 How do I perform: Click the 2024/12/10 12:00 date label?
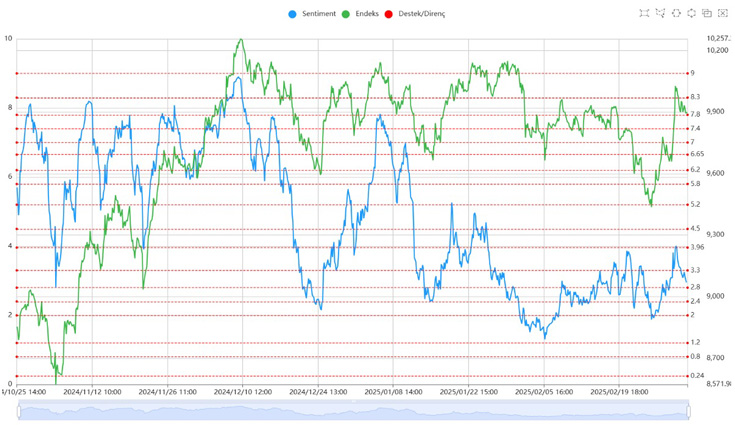point(243,393)
